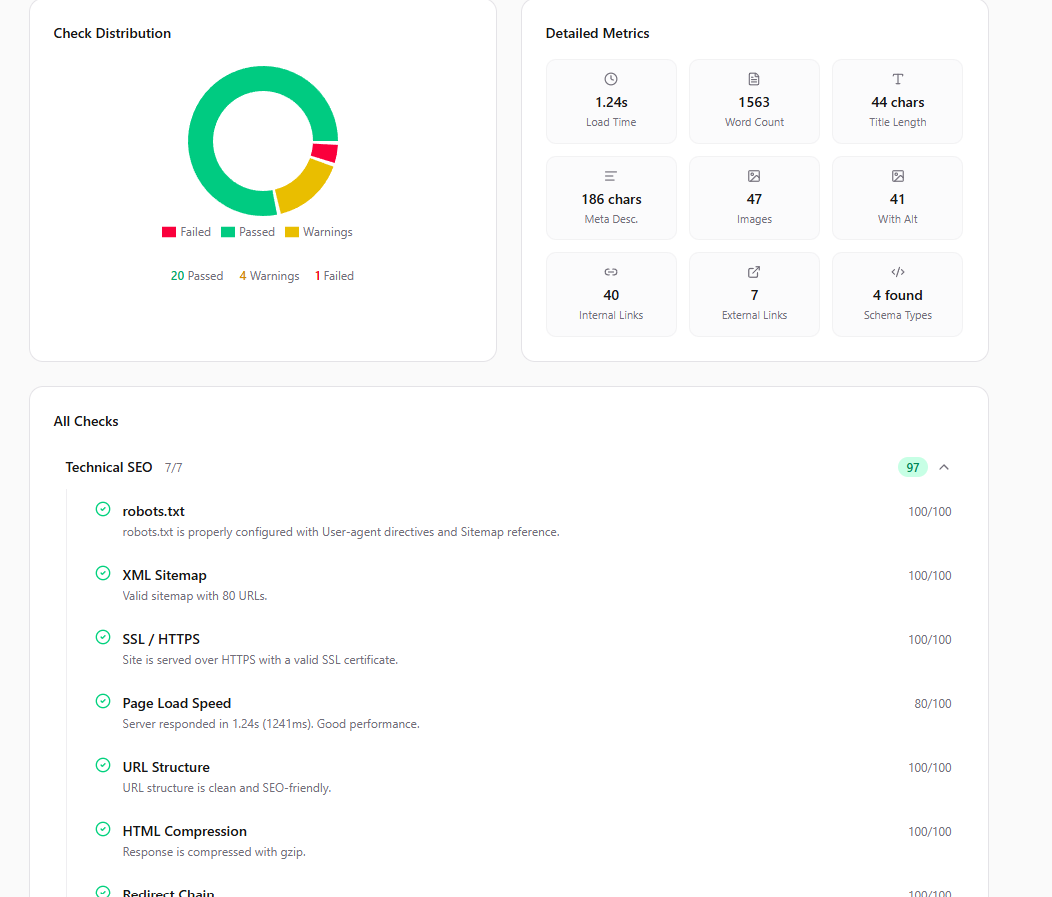The width and height of the screenshot is (1052, 897).
Task: Click 'Response is compressed with gzip.' description
Action: [214, 852]
